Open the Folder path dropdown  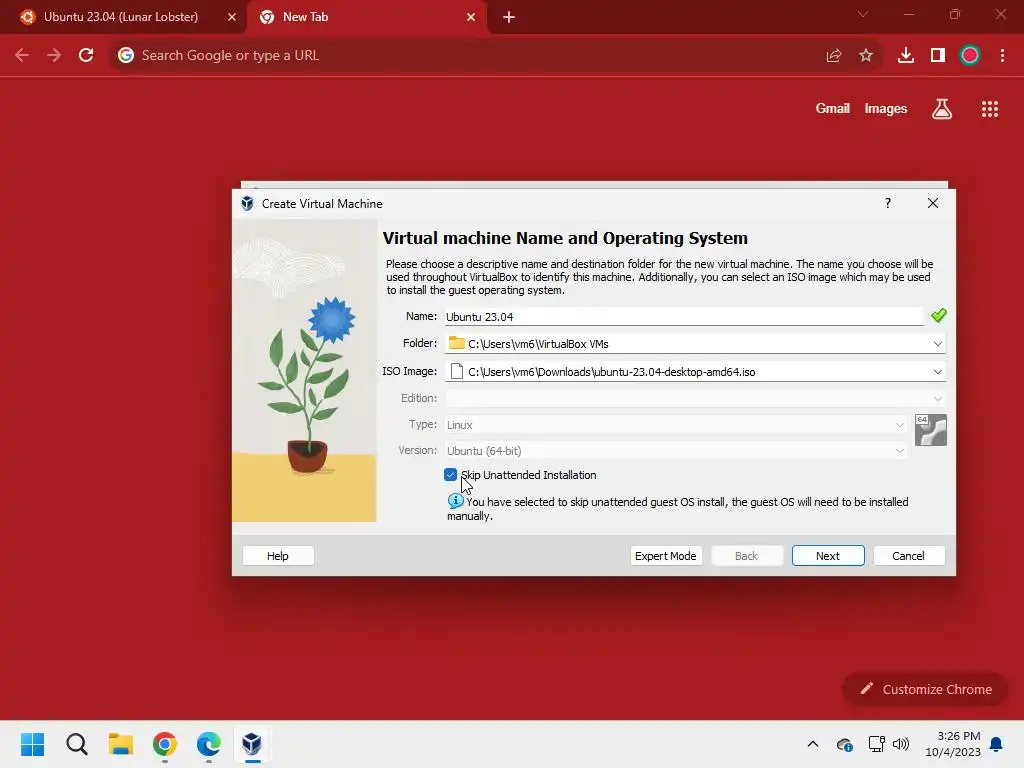(x=937, y=344)
